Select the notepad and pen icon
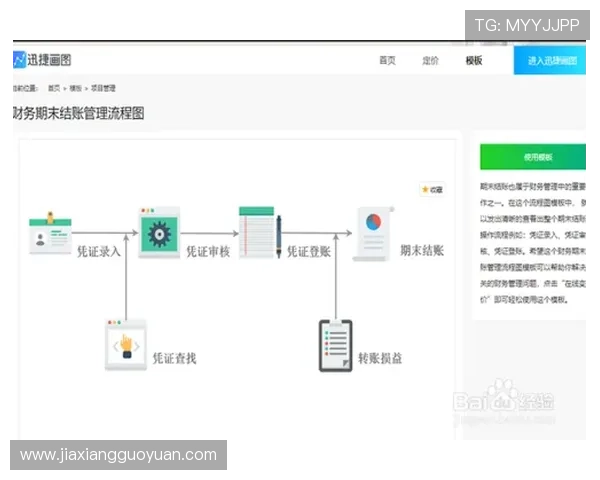This screenshot has width=600, height=480. (x=261, y=232)
